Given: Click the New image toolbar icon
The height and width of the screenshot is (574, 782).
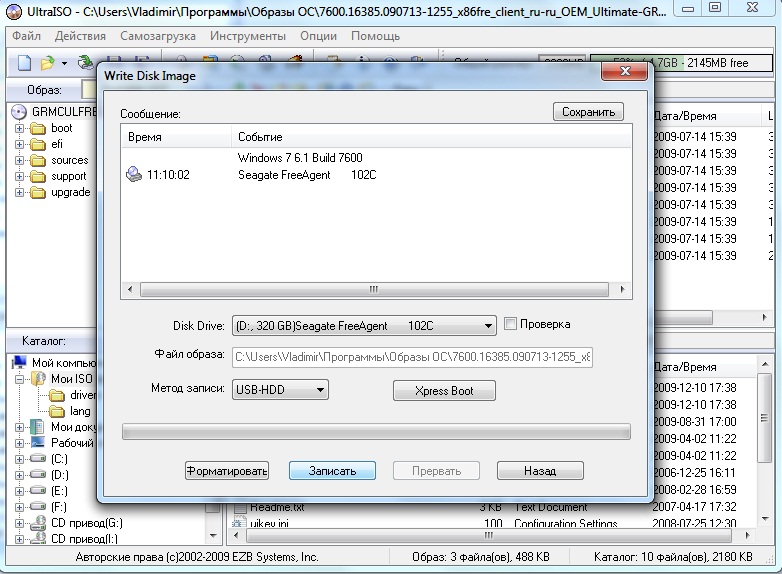Looking at the screenshot, I should [24, 63].
